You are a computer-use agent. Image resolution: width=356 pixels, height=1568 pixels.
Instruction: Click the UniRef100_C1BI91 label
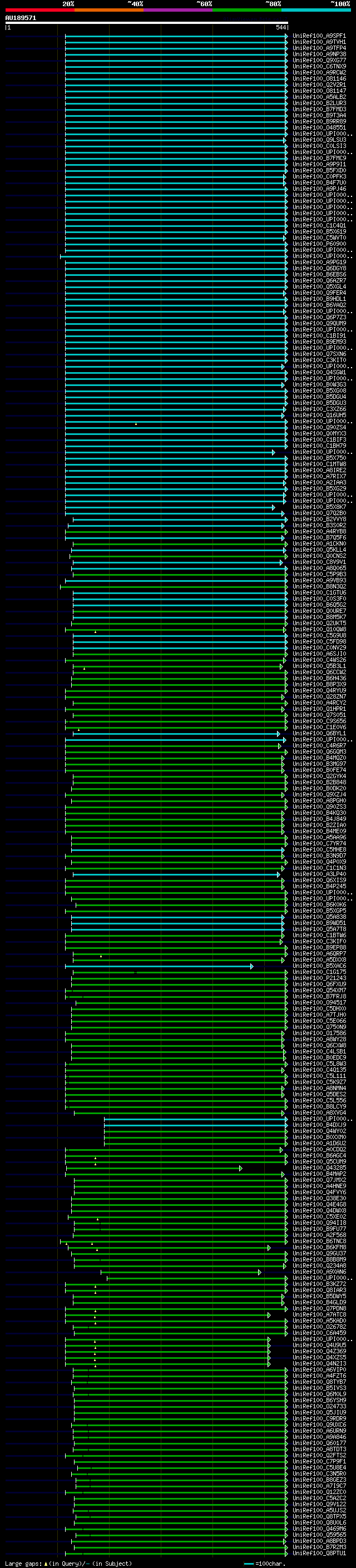click(319, 336)
